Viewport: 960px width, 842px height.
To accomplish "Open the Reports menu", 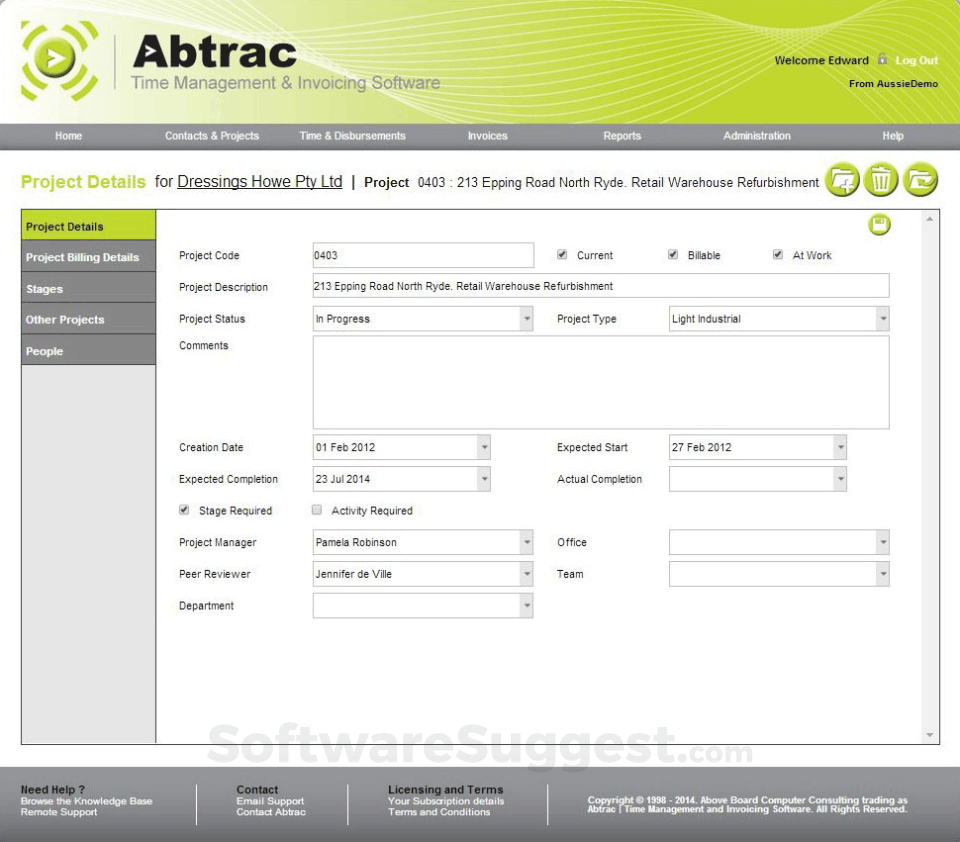I will 622,136.
